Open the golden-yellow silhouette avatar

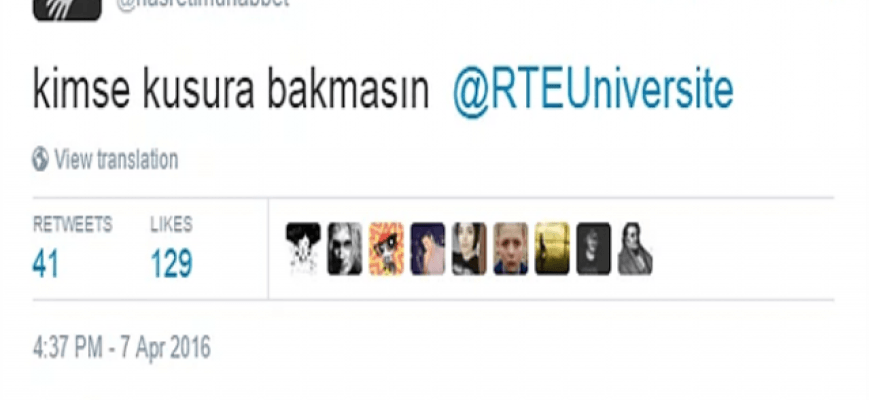[552, 249]
